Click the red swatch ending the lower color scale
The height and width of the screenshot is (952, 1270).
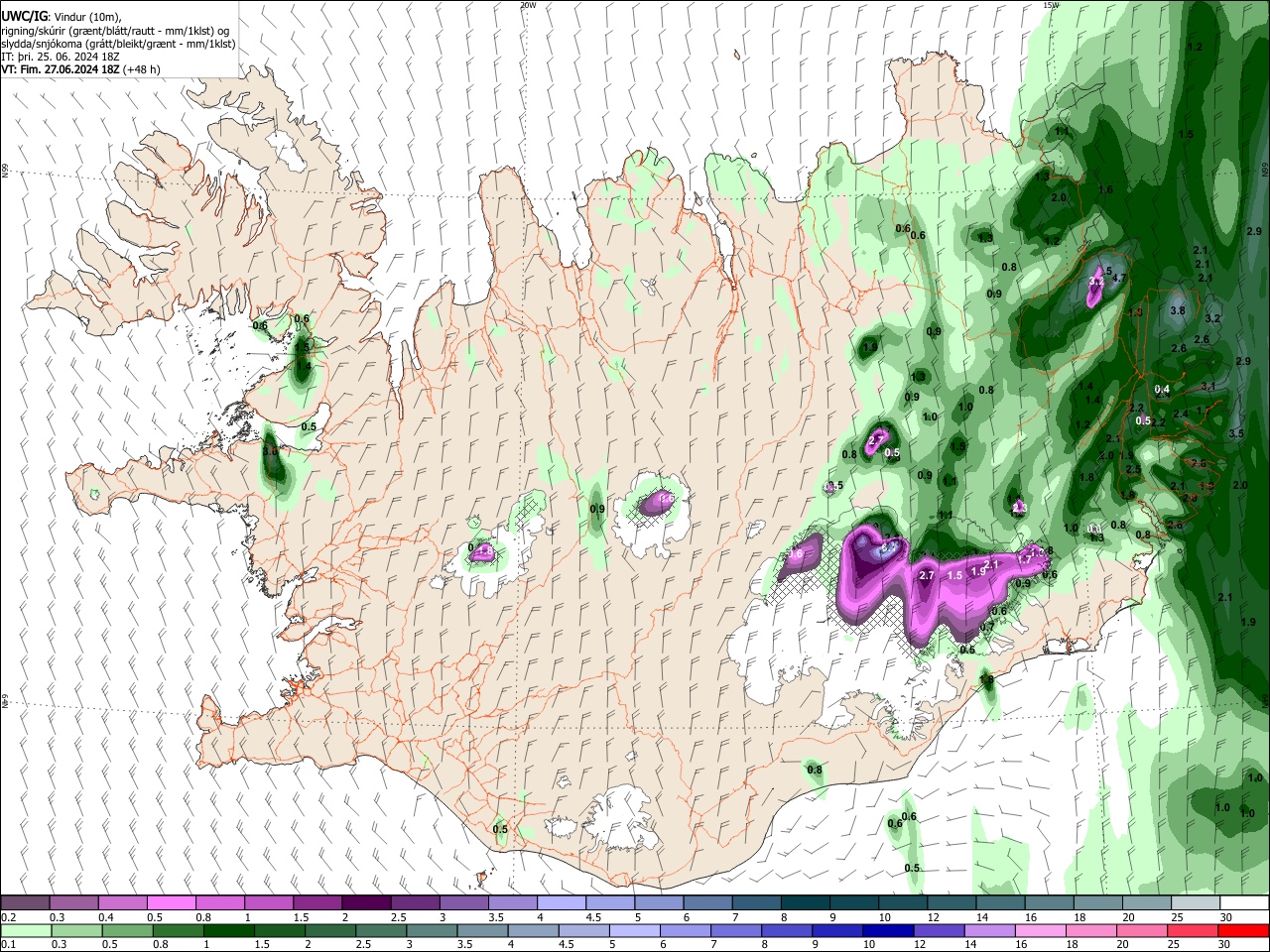tap(1243, 930)
